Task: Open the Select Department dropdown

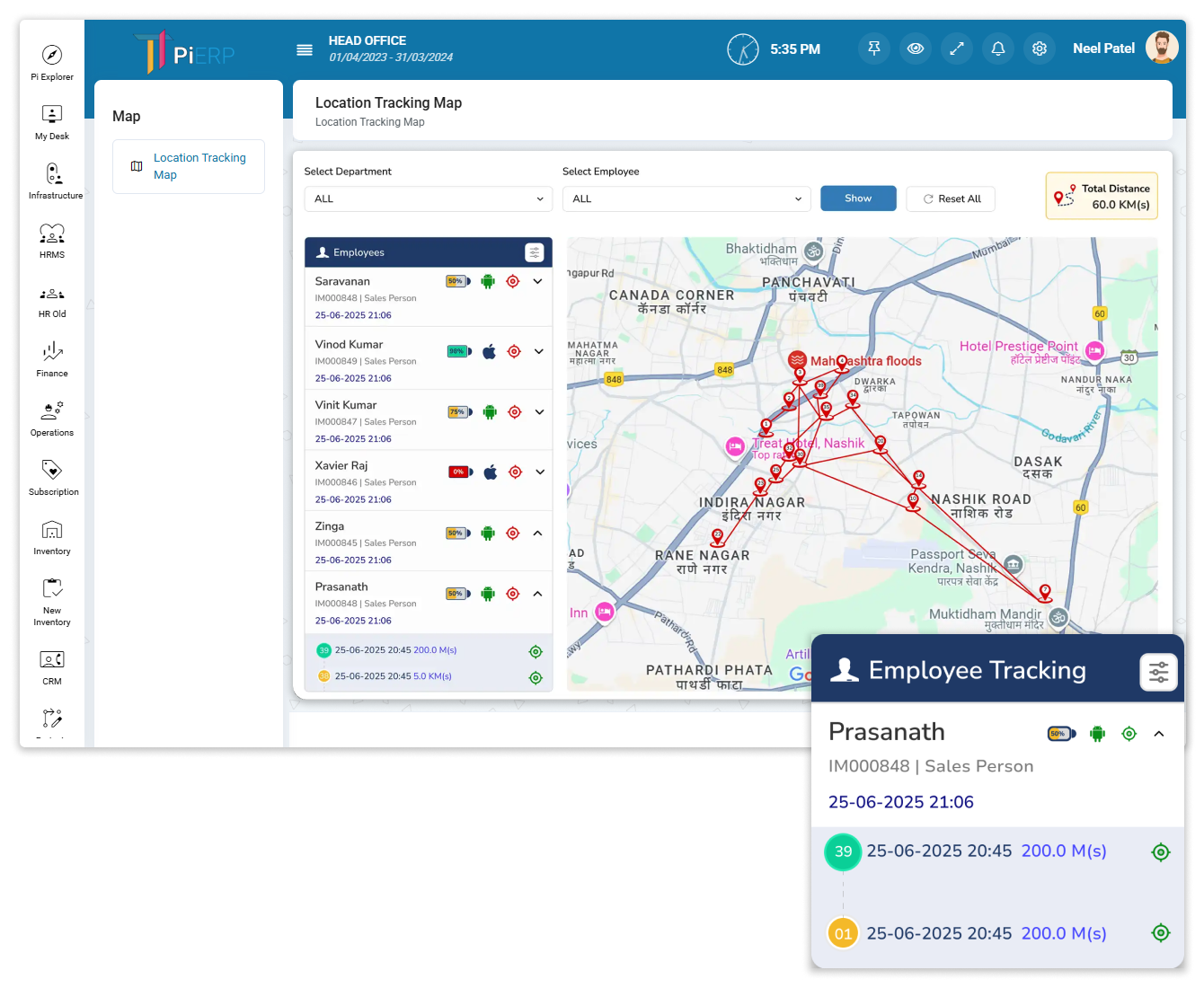Action: pos(429,199)
